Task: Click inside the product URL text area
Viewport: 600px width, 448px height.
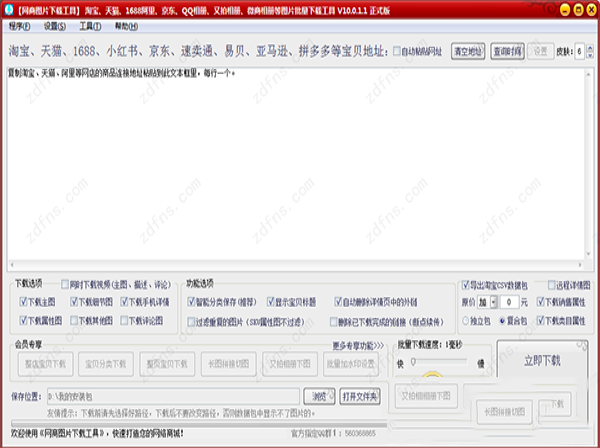Action: click(x=295, y=165)
